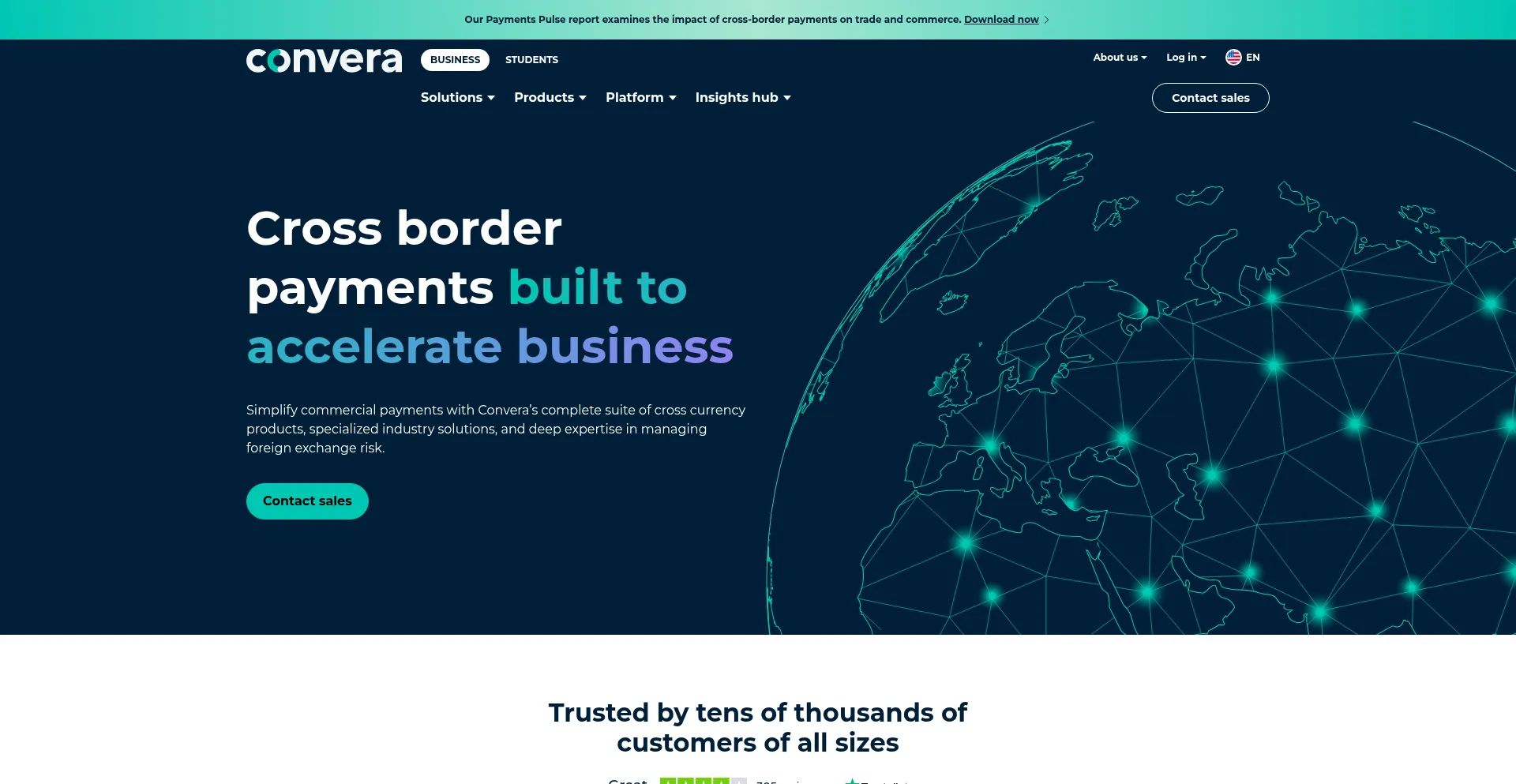Click the Trusted by tens of thousands heading
This screenshot has height=784, width=1516.
(x=758, y=727)
